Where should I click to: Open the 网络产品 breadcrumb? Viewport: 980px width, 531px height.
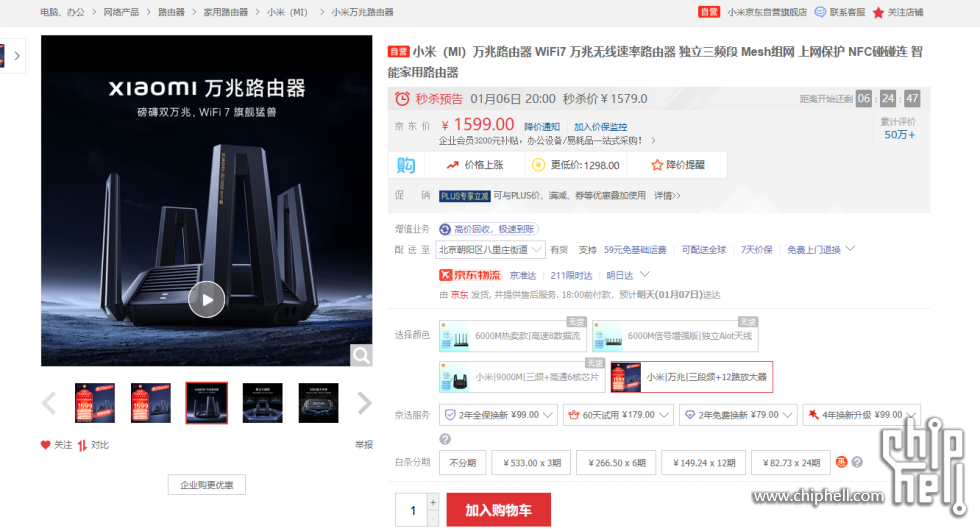[121, 12]
